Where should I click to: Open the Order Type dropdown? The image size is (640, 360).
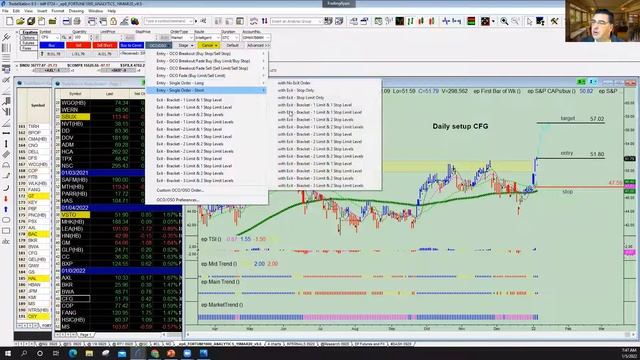point(182,38)
